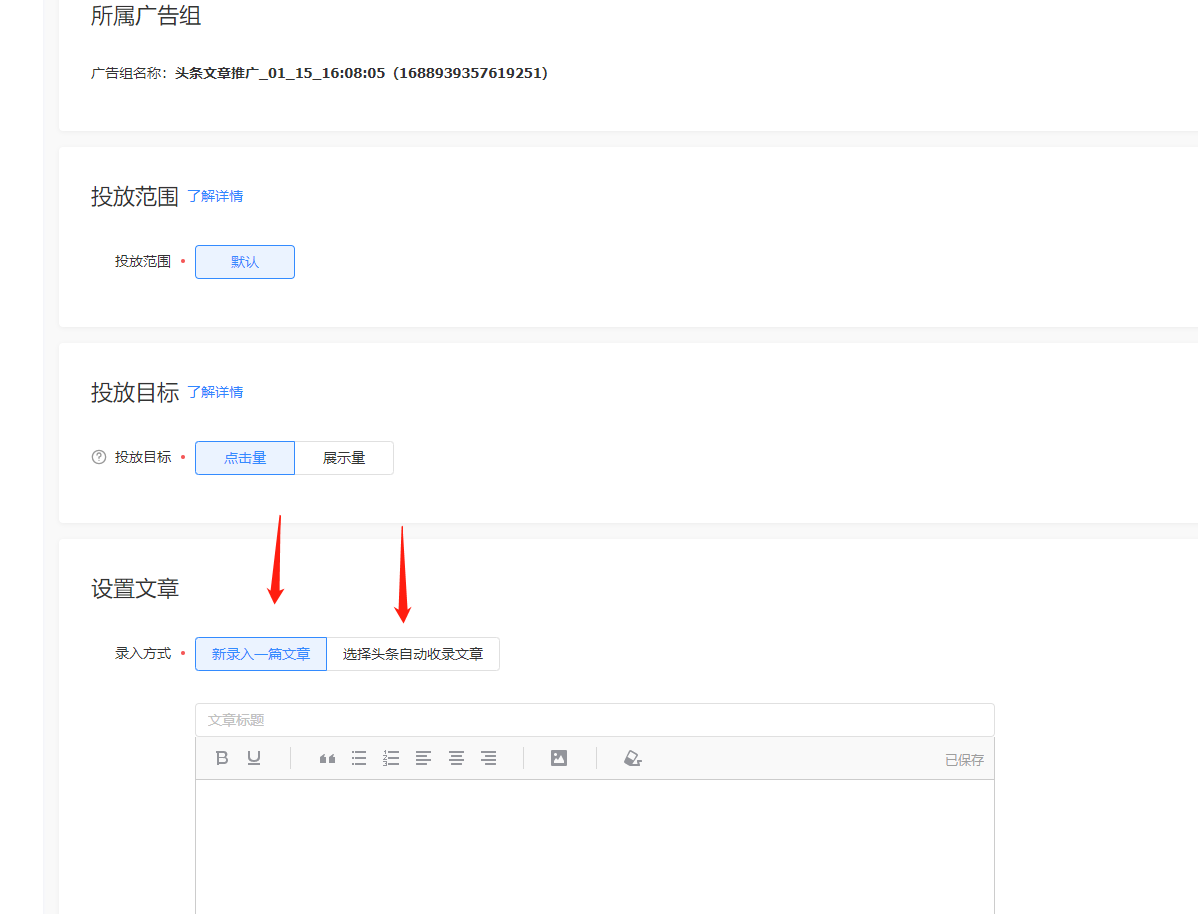
Task: Place the cursor in the article body editor
Action: coord(594,847)
